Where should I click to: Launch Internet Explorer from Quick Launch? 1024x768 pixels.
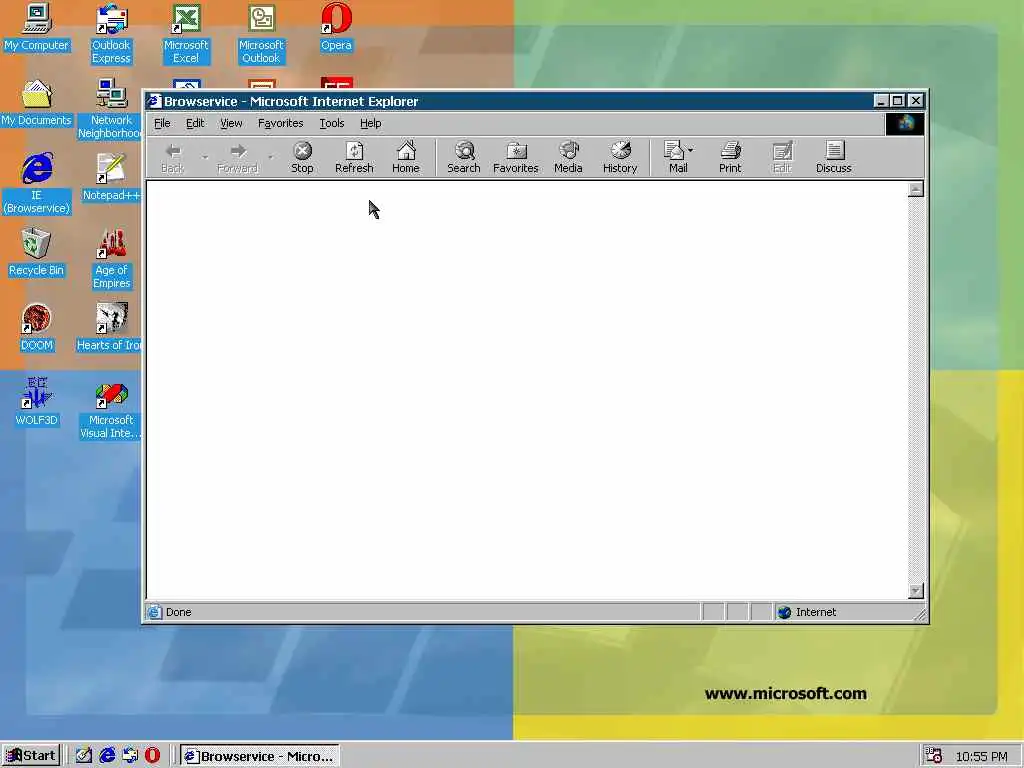tap(107, 756)
